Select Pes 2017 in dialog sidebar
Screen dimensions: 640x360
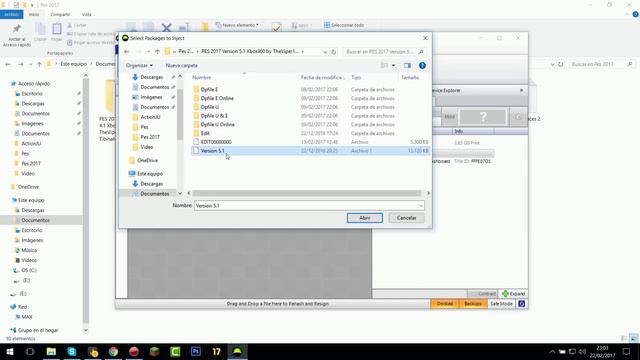coord(150,137)
